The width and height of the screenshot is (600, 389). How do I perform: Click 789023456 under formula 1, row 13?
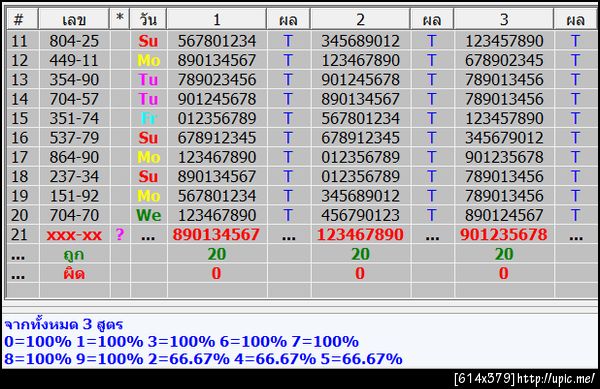(217, 80)
